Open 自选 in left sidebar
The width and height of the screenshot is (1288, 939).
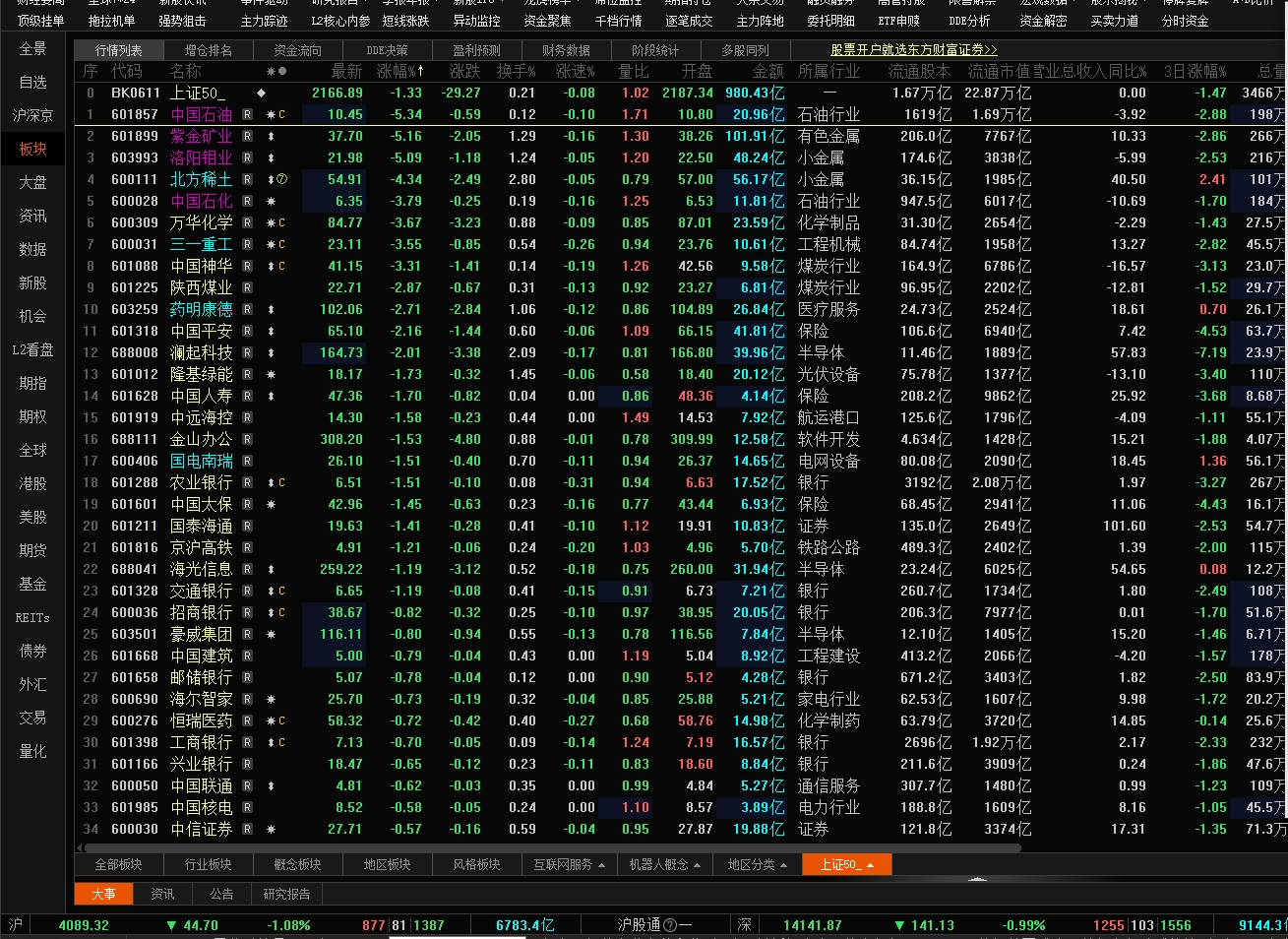32,82
